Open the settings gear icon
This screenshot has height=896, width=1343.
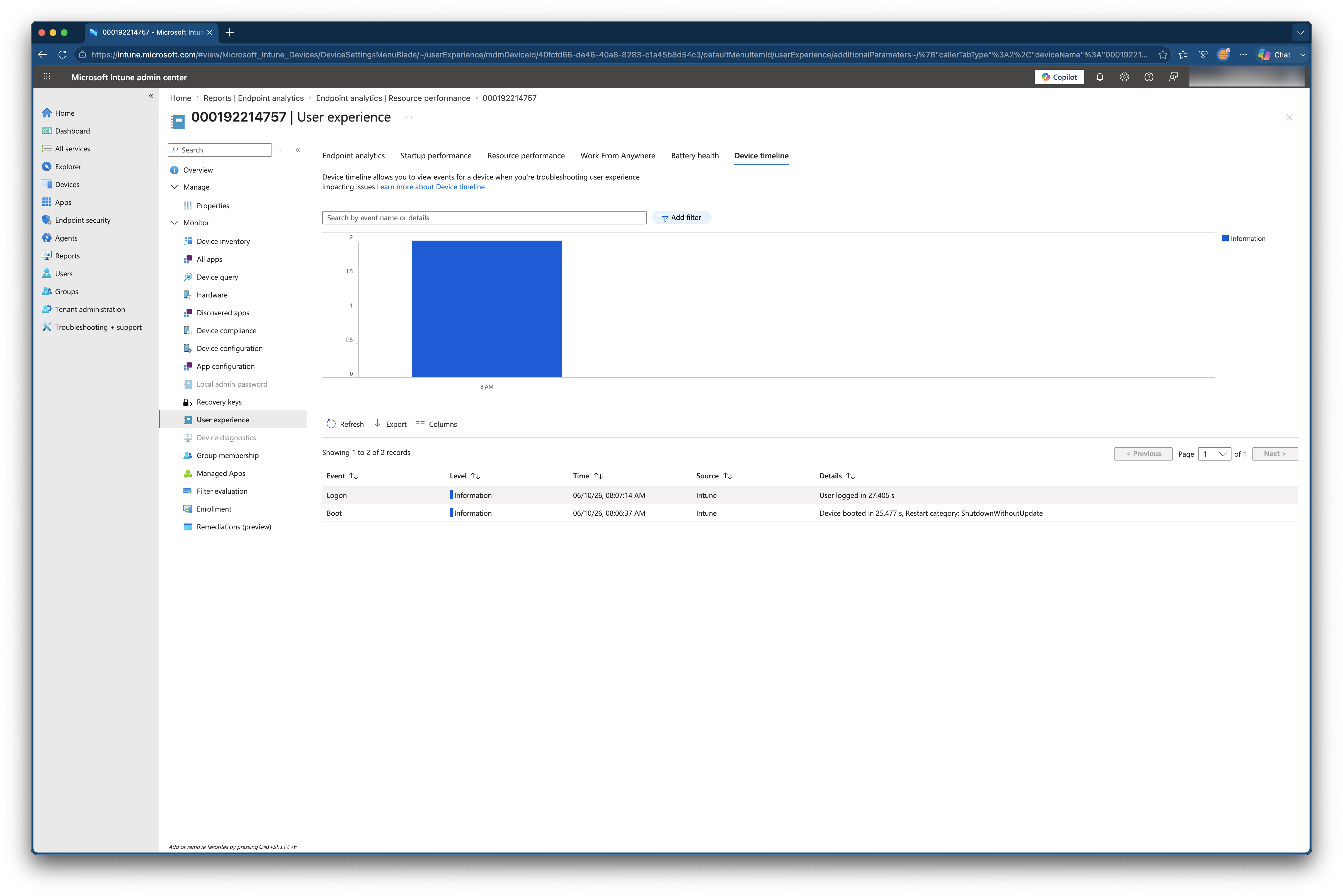pos(1124,77)
